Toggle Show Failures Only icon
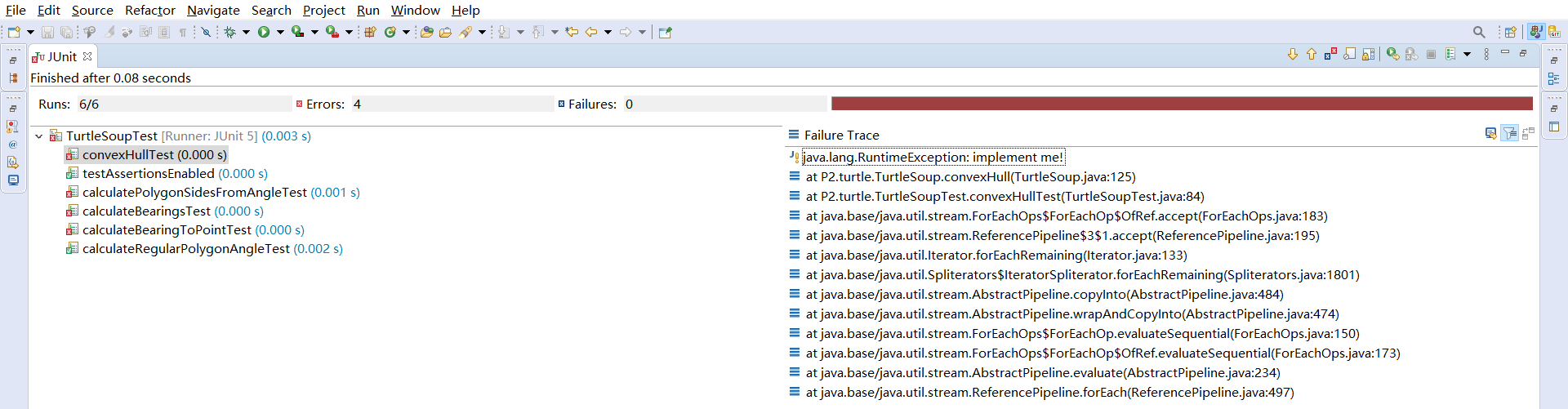This screenshot has width=1568, height=409. [x=1330, y=54]
